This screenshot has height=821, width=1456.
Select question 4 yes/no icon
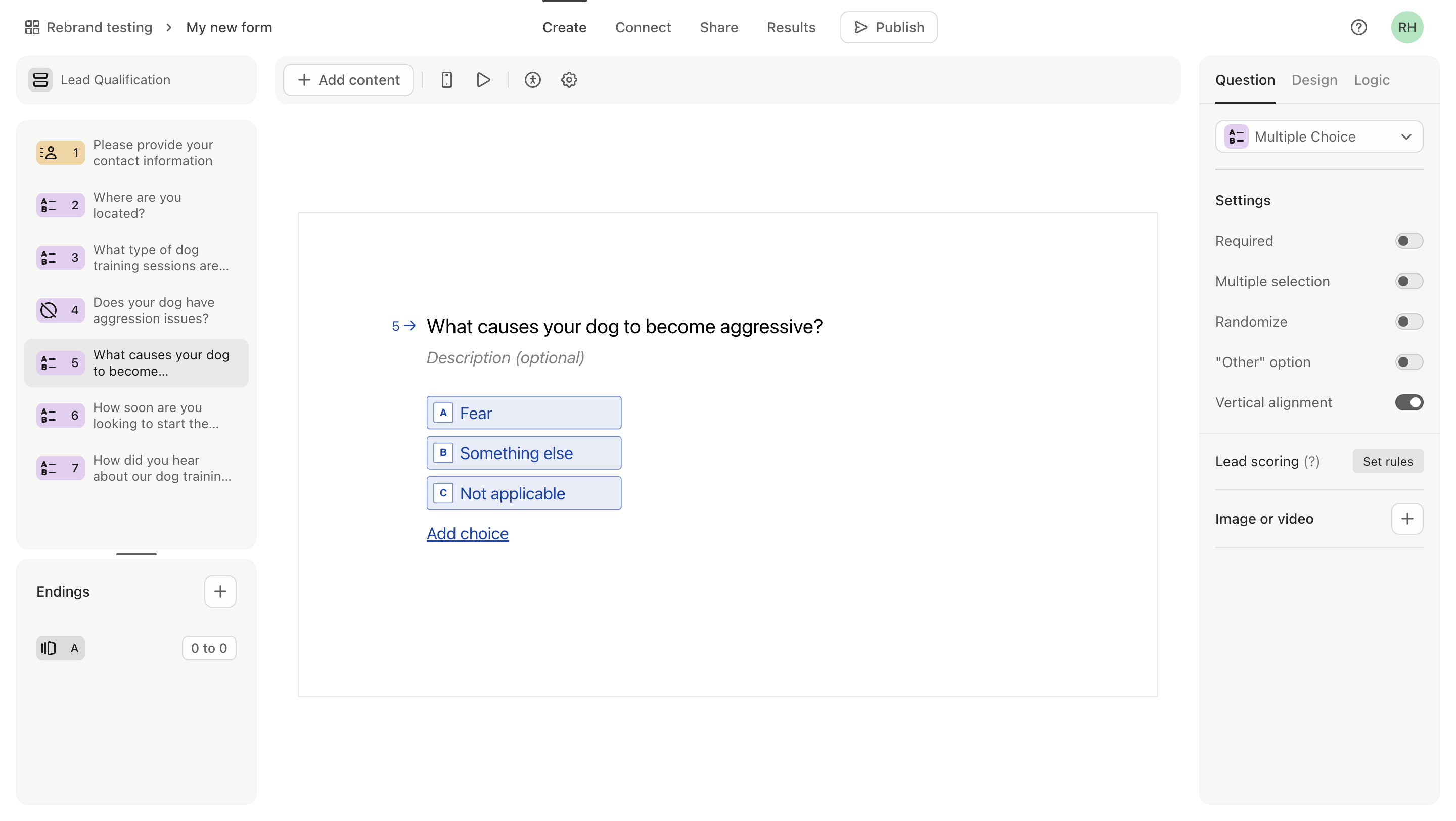[61, 310]
